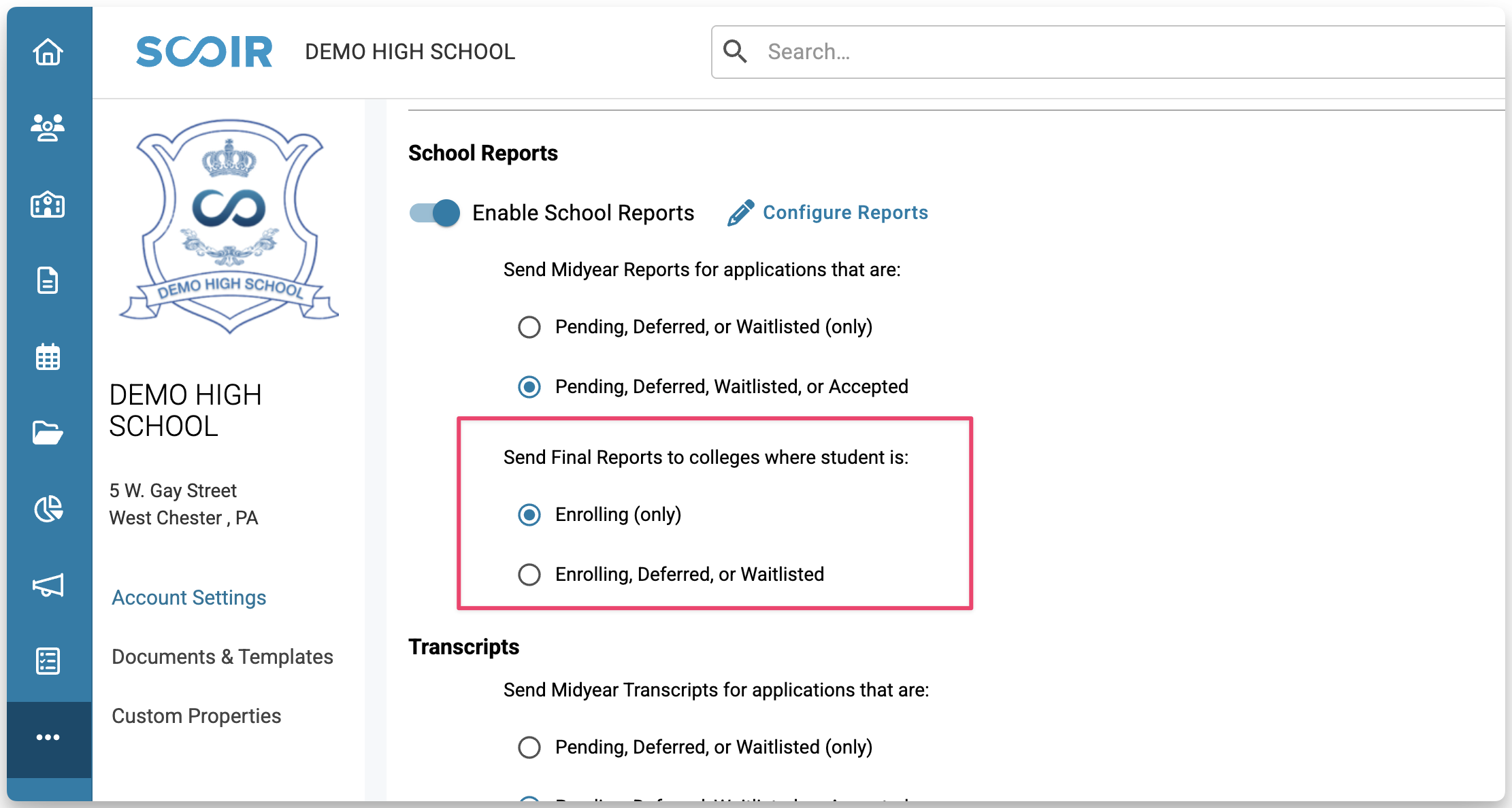
Task: Open the pie chart analytics icon
Action: coord(48,509)
